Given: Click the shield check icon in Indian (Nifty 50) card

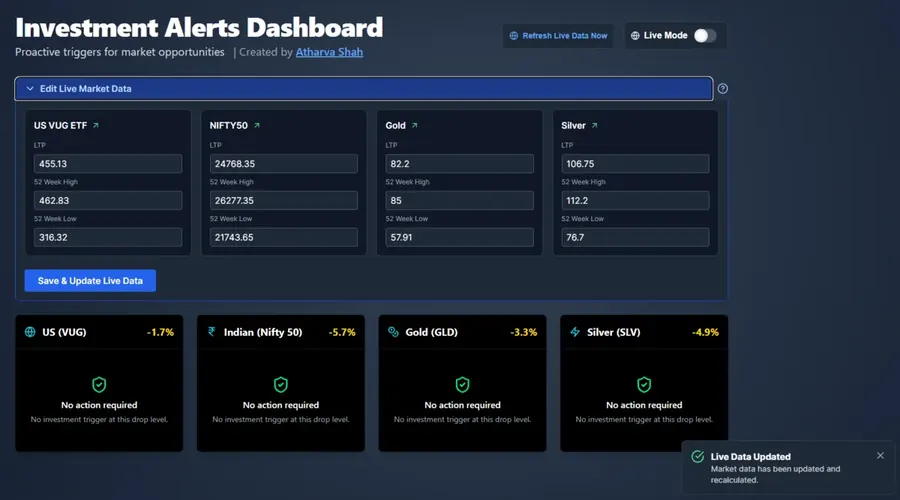Looking at the screenshot, I should pos(281,385).
